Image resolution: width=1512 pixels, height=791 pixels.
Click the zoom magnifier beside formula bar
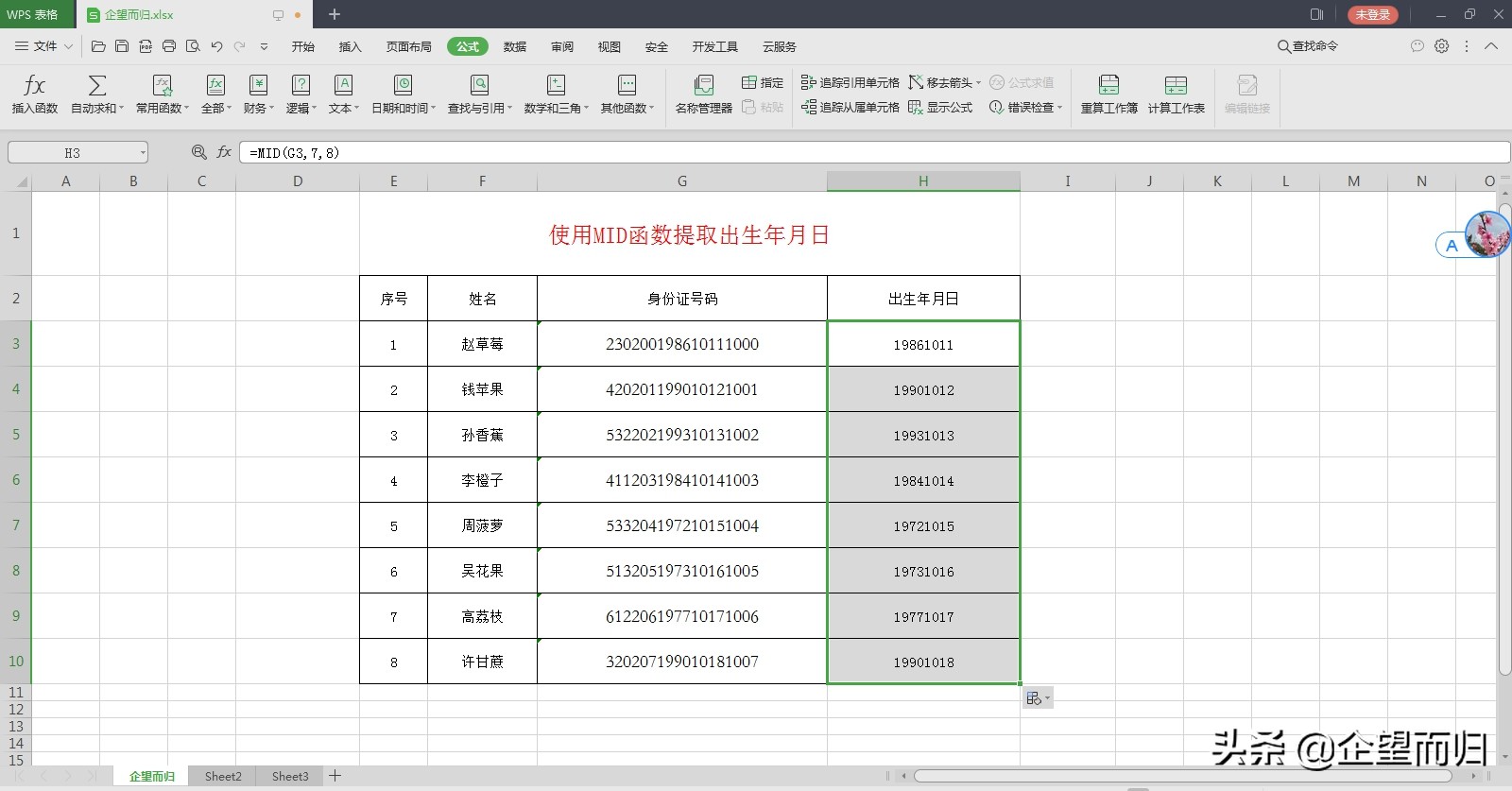pyautogui.click(x=198, y=152)
